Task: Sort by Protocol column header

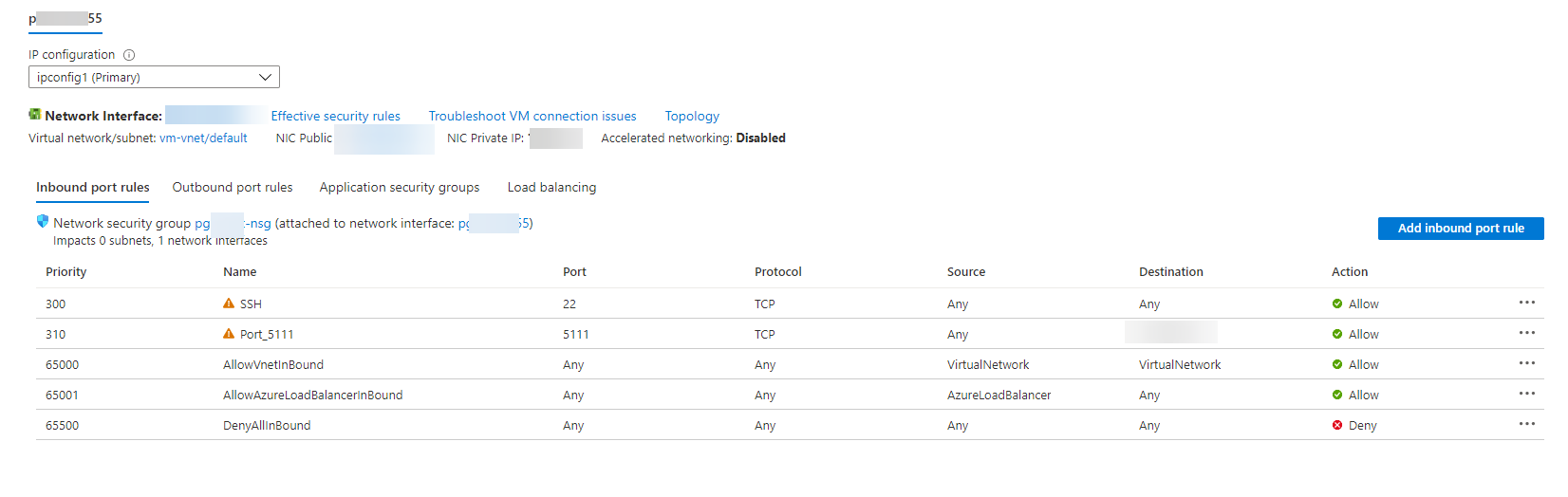Action: pos(778,272)
